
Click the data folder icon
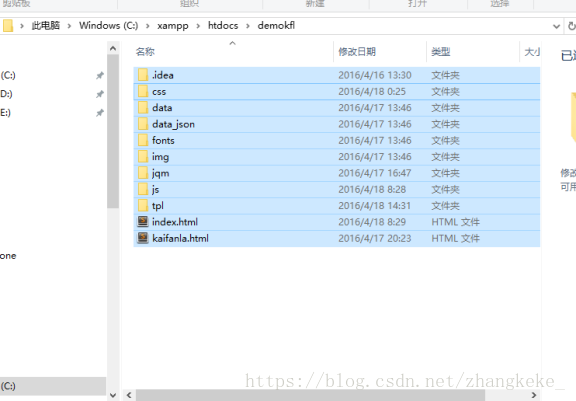point(143,108)
